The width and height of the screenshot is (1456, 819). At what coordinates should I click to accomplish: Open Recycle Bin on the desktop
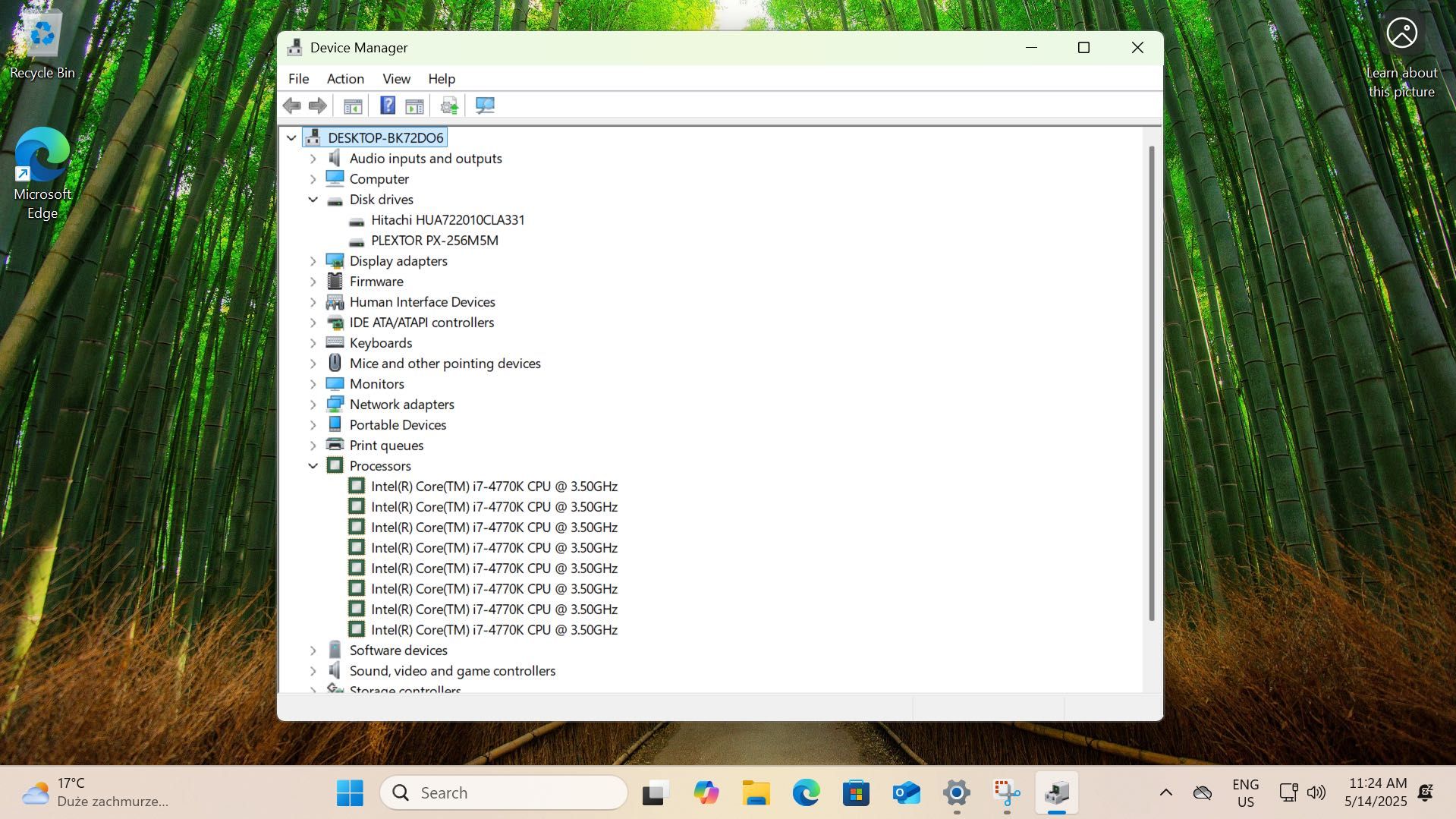pyautogui.click(x=42, y=44)
